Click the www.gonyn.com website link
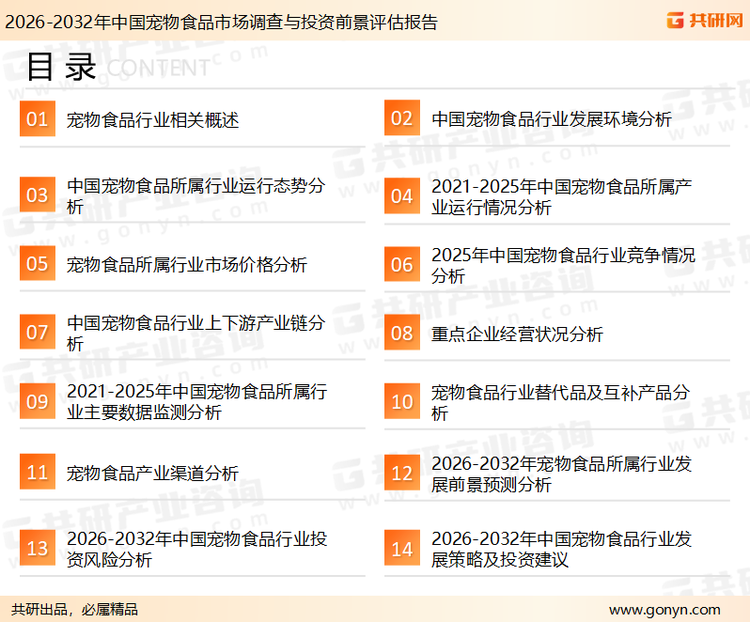 (664, 609)
